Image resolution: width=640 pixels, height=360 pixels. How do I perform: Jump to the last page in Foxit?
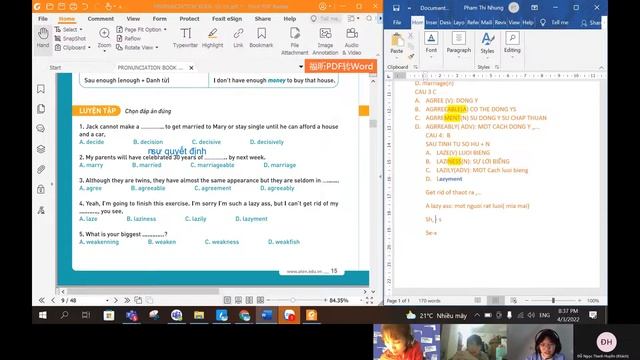127,300
